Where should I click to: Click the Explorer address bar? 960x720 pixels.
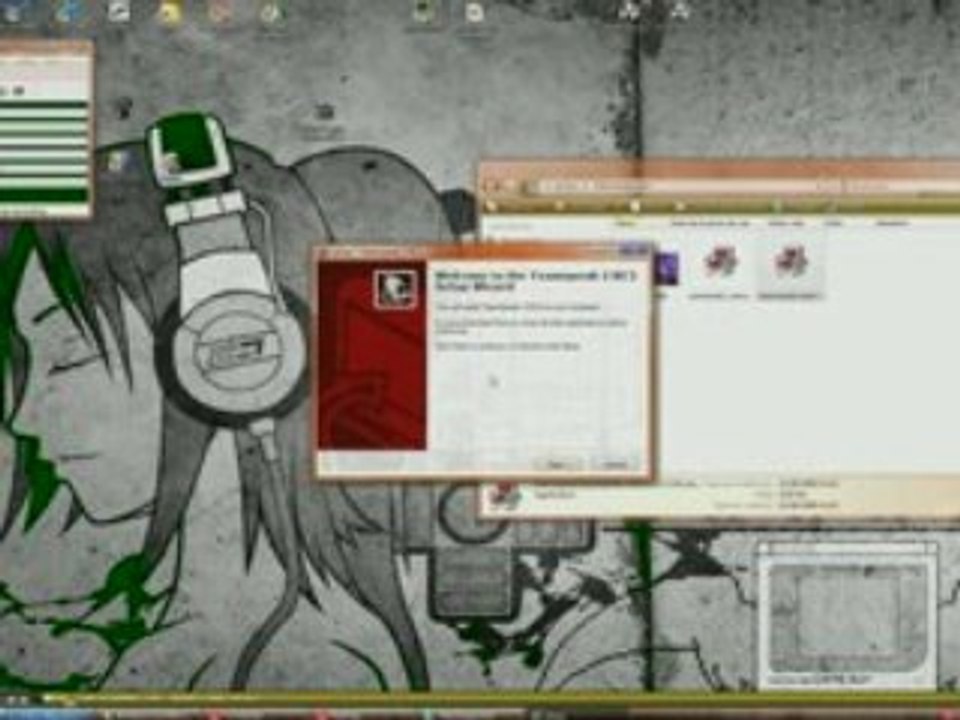pyautogui.click(x=673, y=186)
